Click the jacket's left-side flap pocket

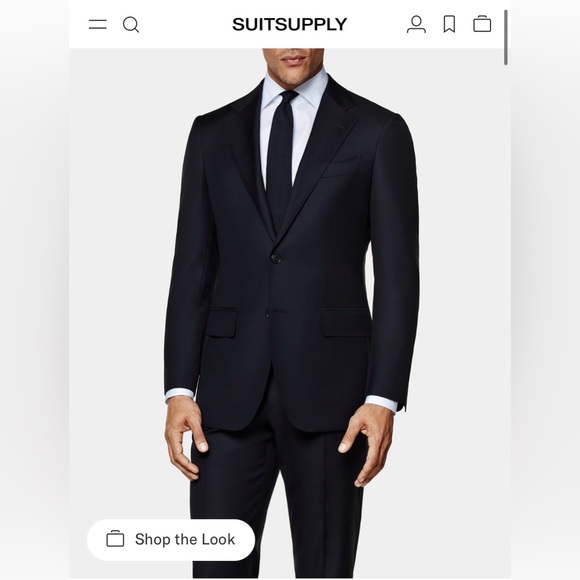click(222, 323)
